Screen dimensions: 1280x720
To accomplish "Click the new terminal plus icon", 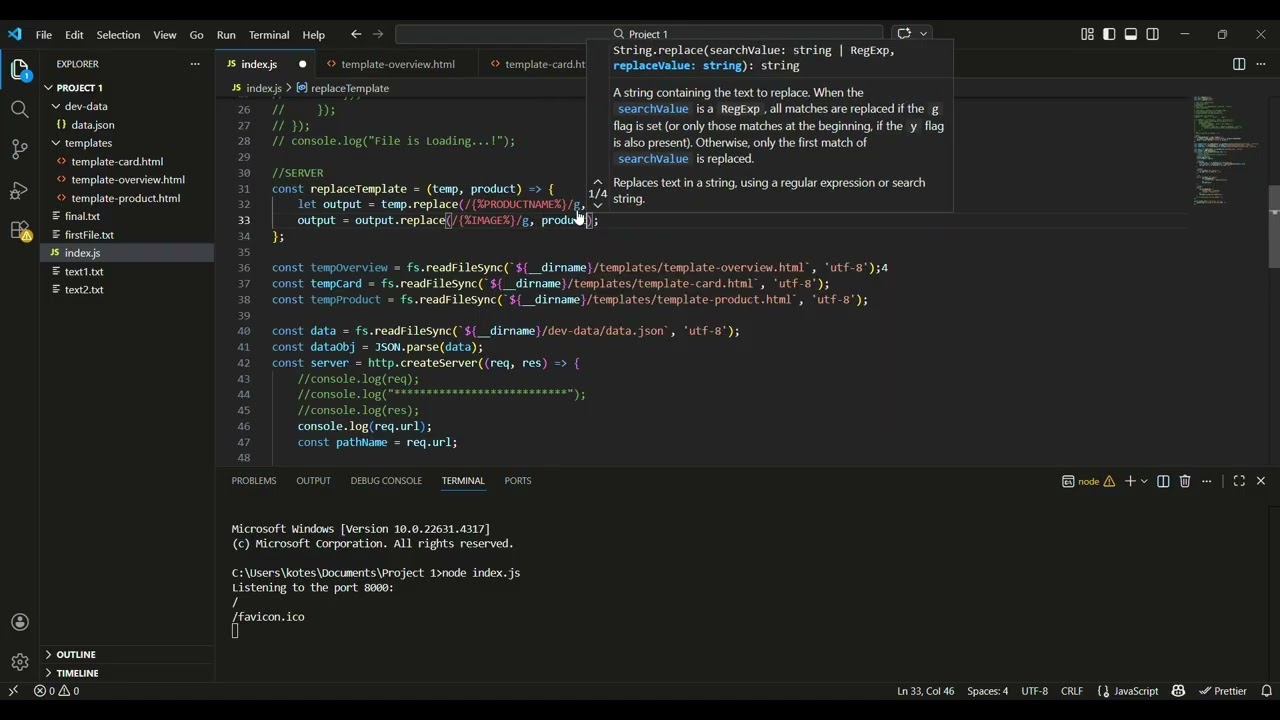I will (x=1130, y=481).
